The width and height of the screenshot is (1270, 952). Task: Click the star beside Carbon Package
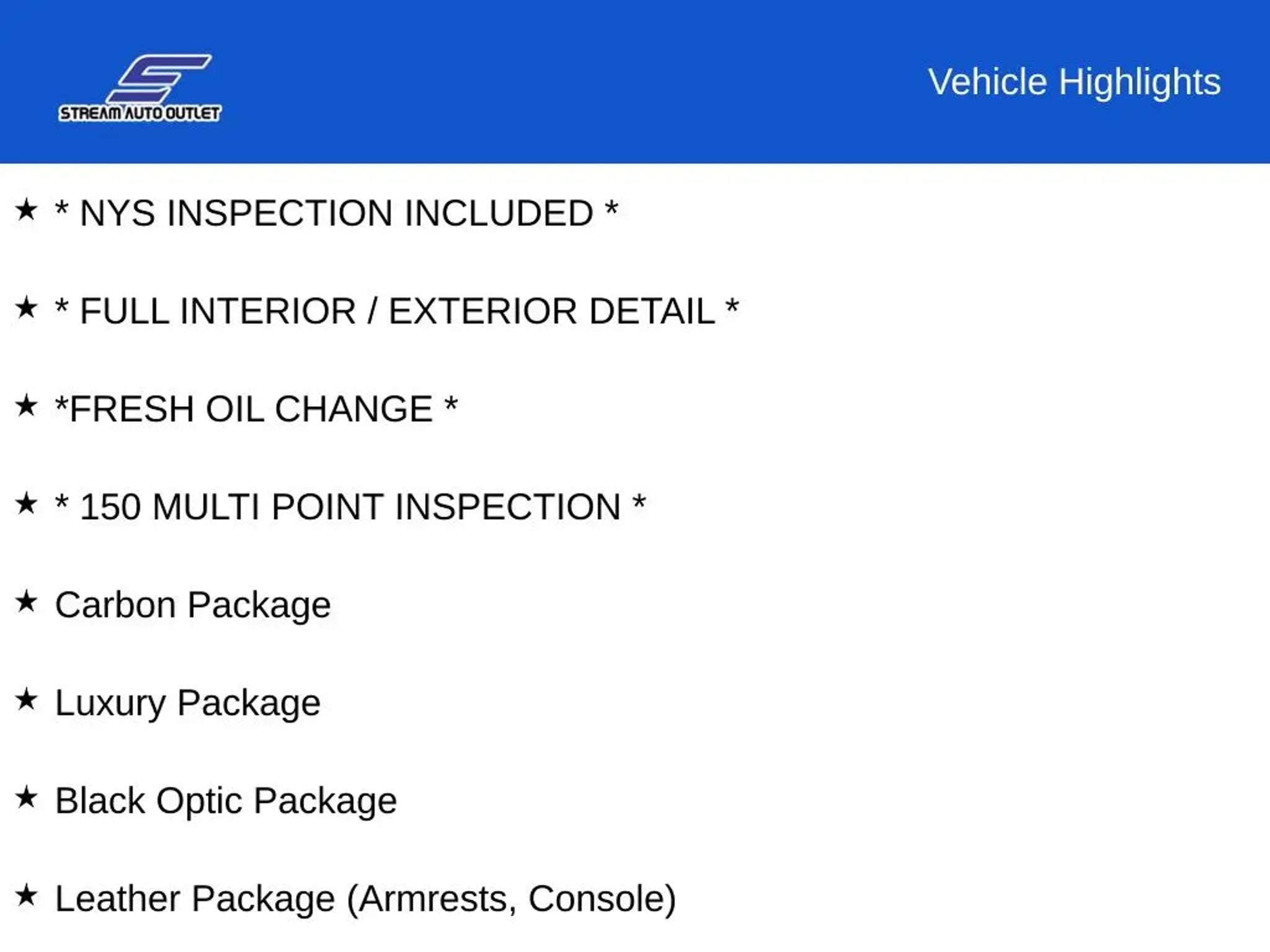27,602
